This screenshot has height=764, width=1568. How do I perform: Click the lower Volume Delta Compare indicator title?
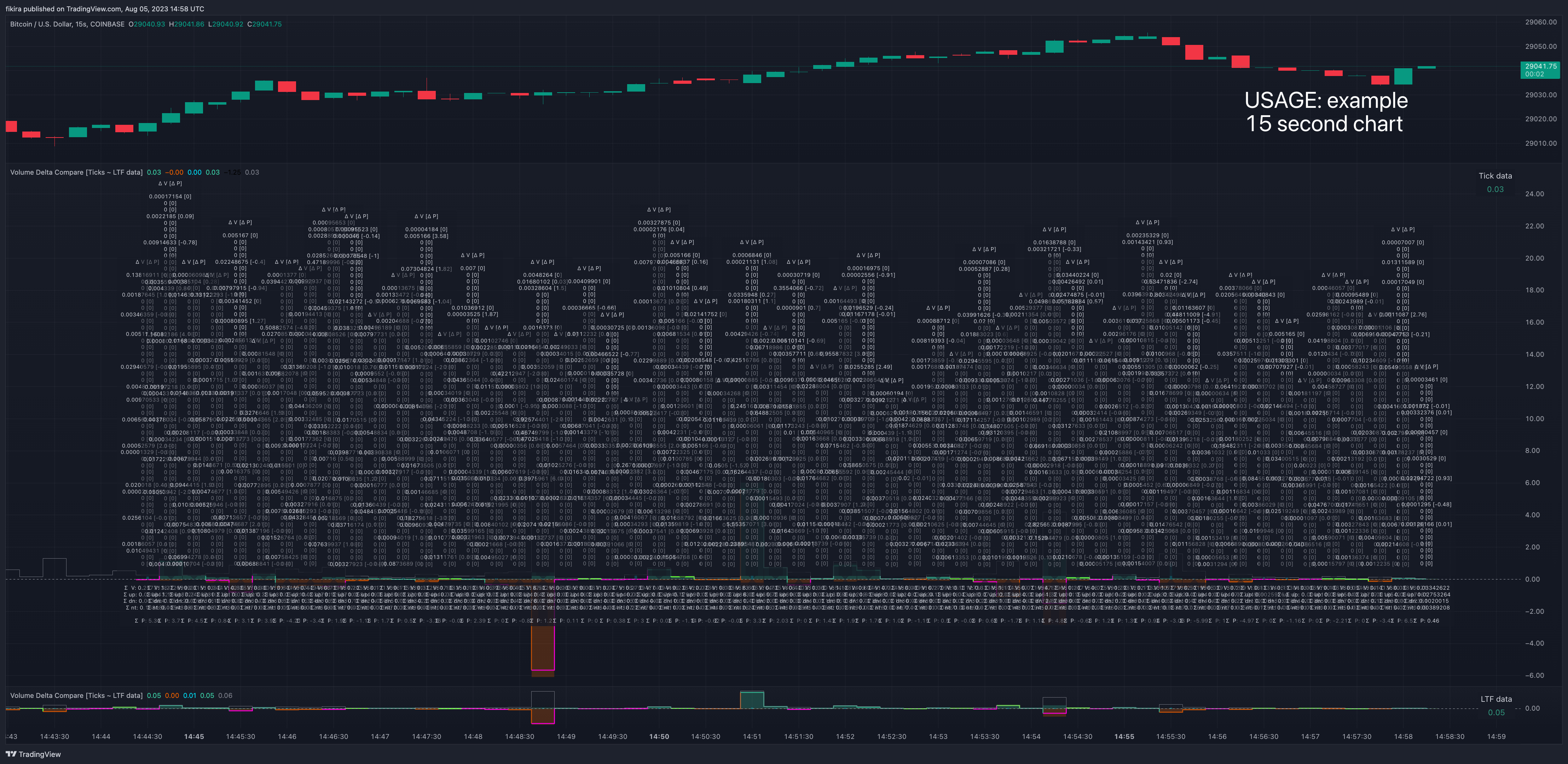(x=76, y=695)
